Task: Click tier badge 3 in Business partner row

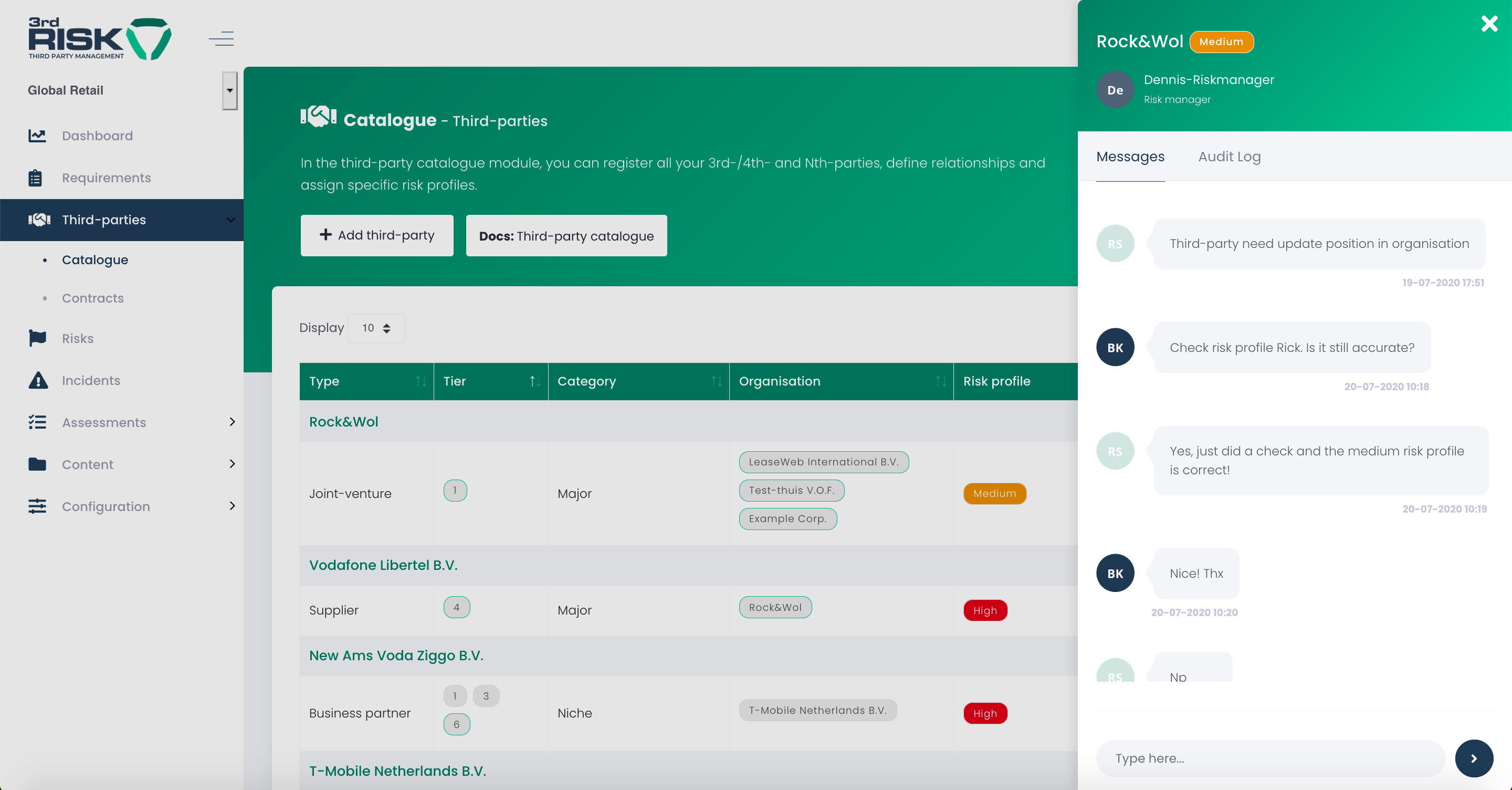Action: (486, 696)
